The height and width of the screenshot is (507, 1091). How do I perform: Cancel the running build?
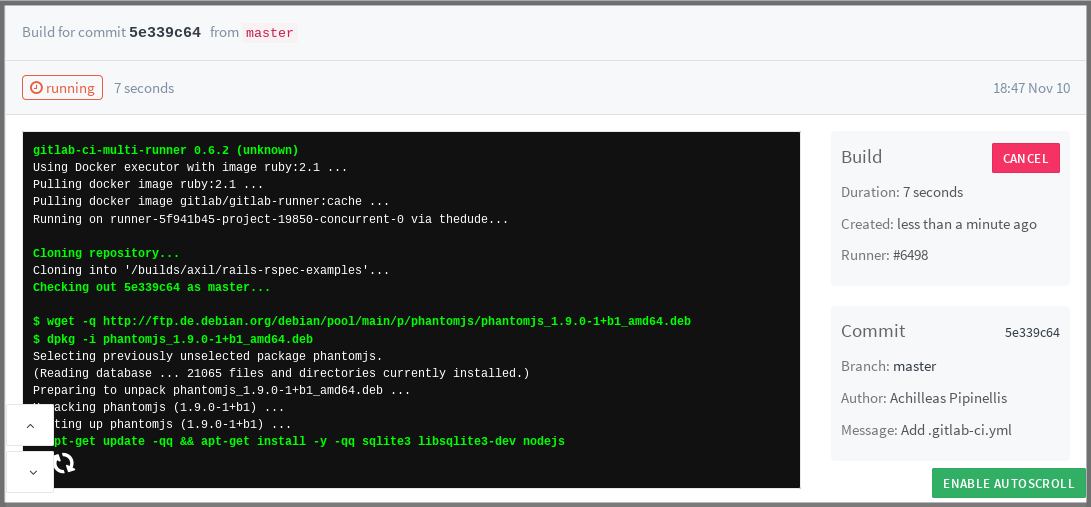tap(1025, 158)
